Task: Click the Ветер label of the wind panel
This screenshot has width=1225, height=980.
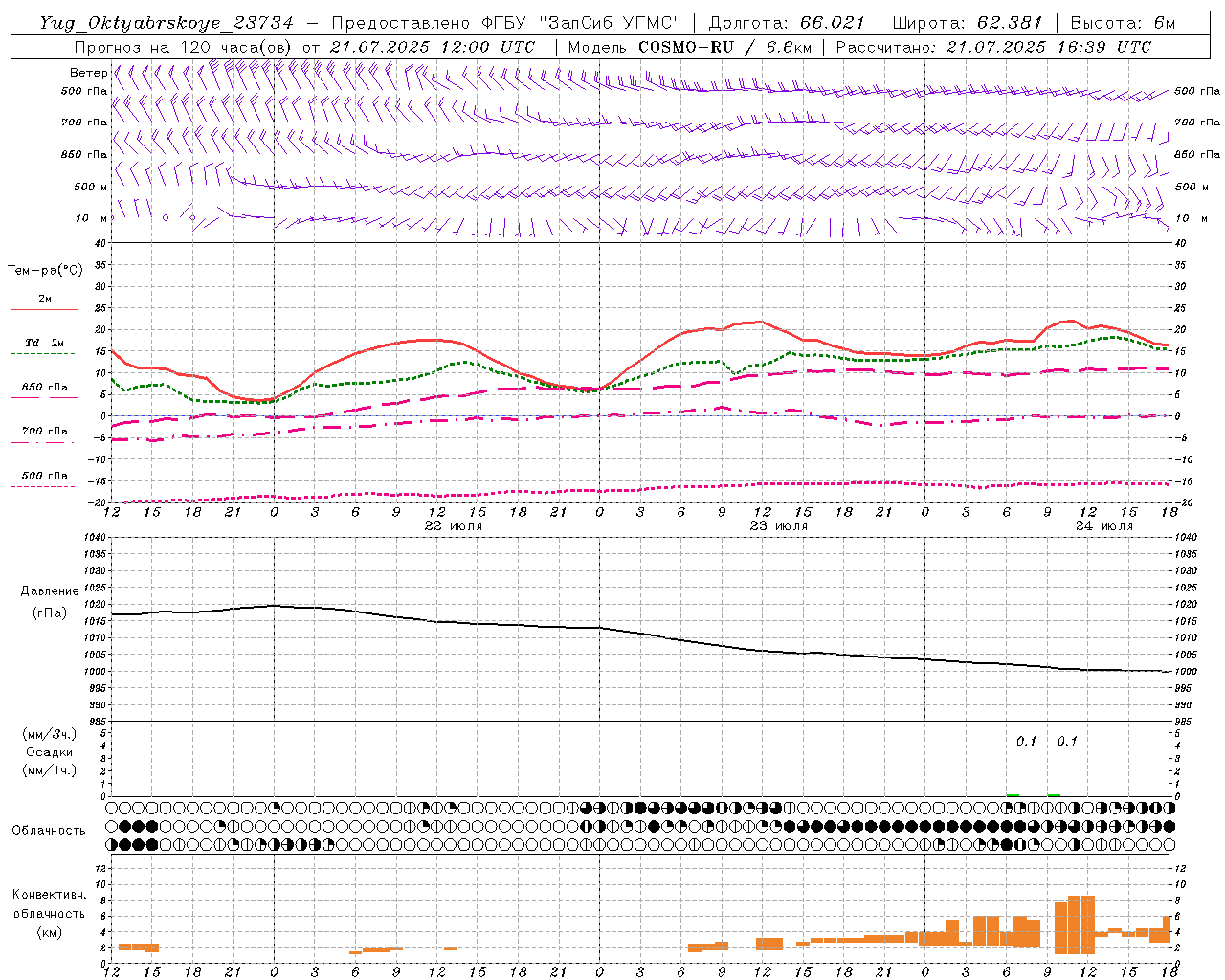Action: coord(88,73)
